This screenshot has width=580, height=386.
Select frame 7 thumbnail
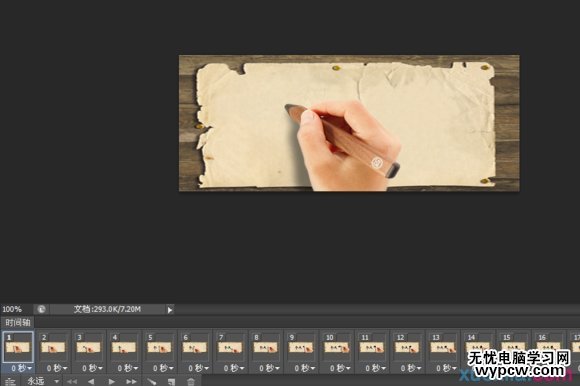coord(230,347)
